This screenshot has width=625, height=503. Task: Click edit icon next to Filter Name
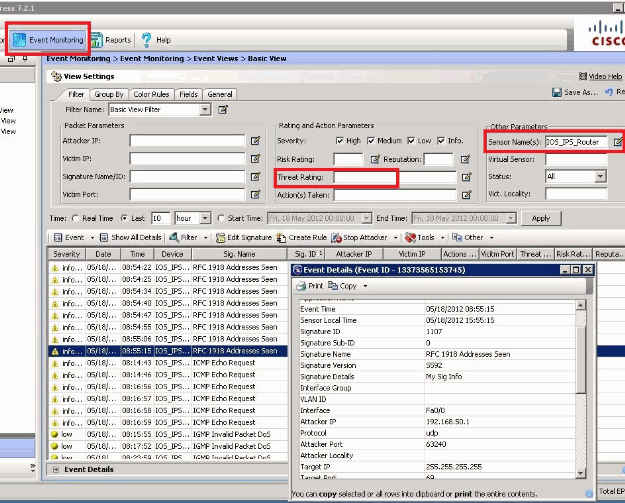click(x=223, y=109)
